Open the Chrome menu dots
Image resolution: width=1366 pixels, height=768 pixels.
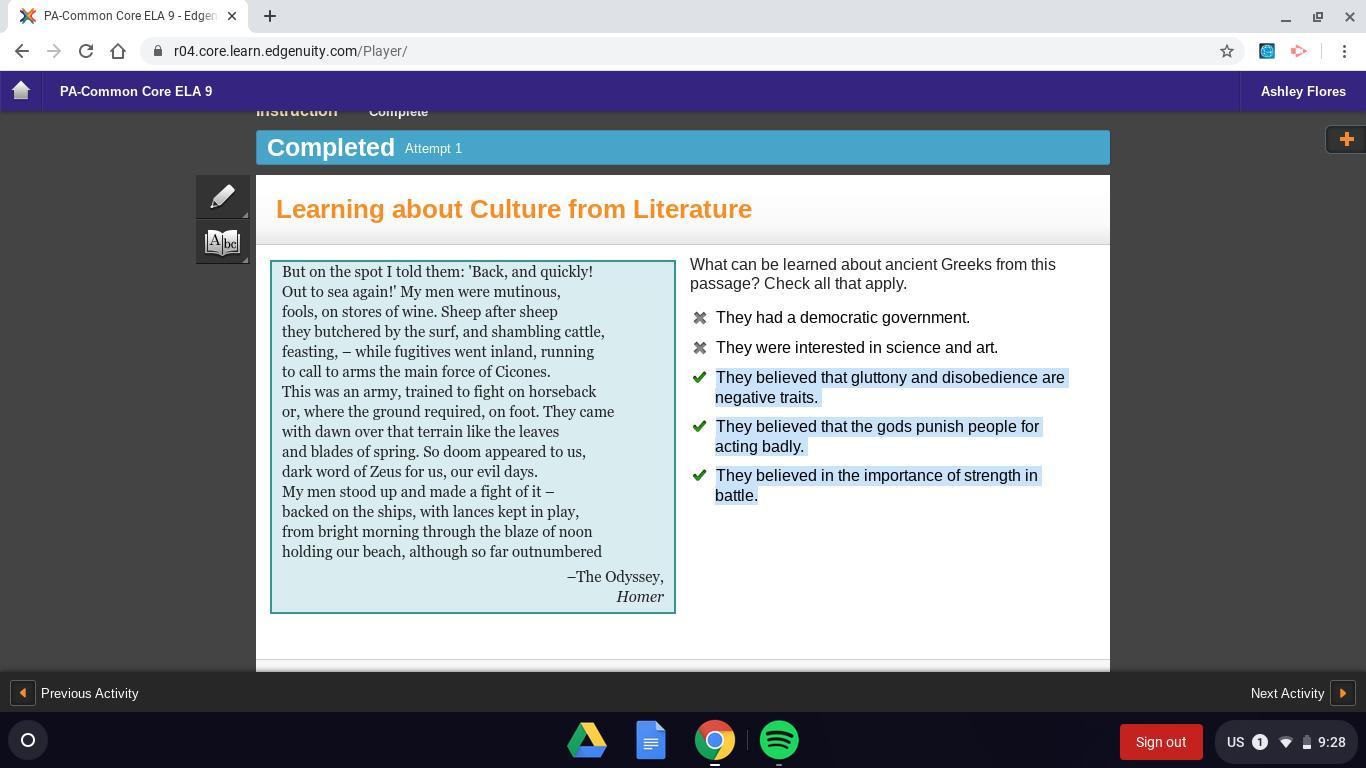(1344, 51)
